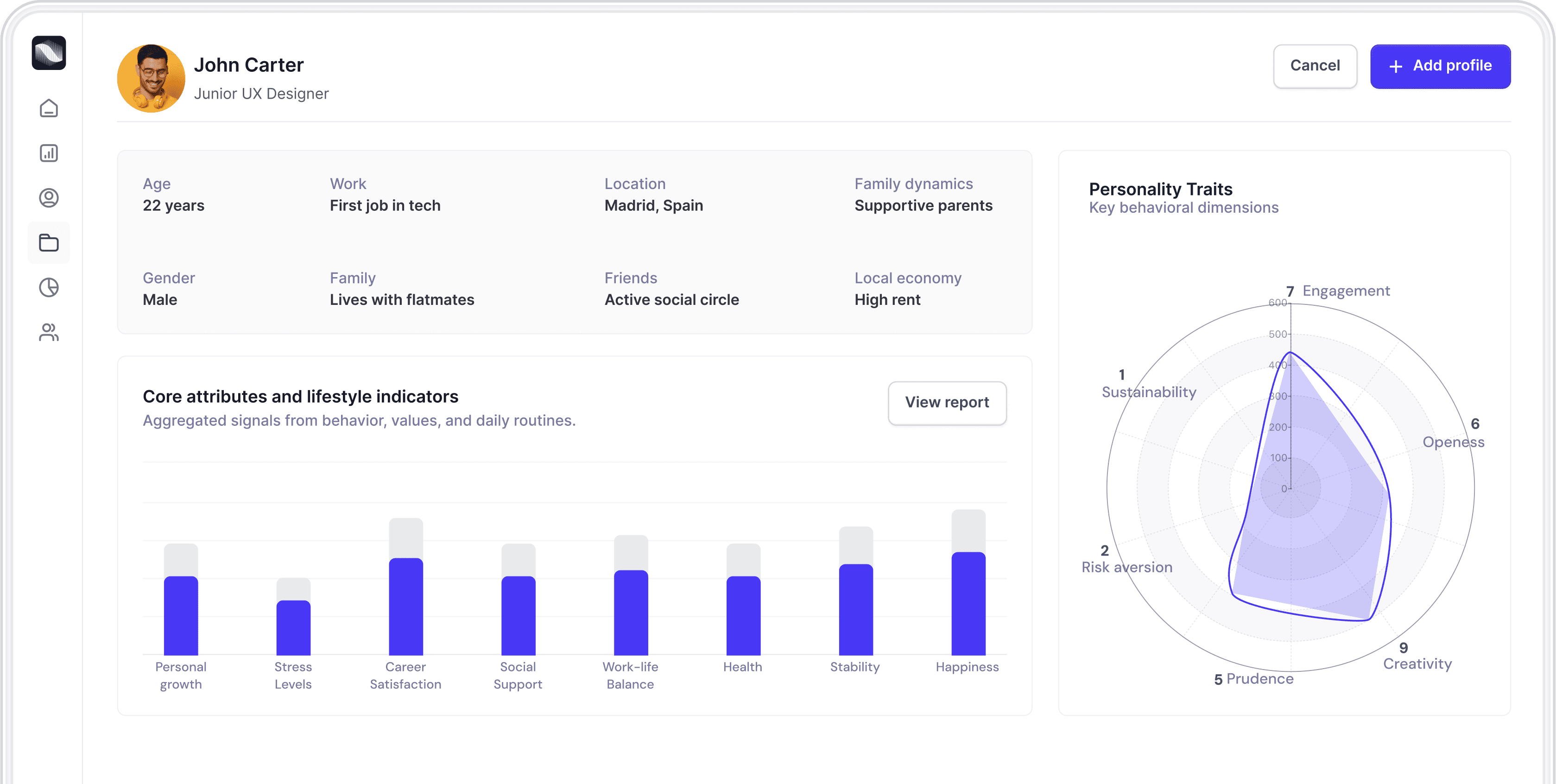Select the user profile circle icon
This screenshot has width=1556, height=784.
(x=48, y=198)
